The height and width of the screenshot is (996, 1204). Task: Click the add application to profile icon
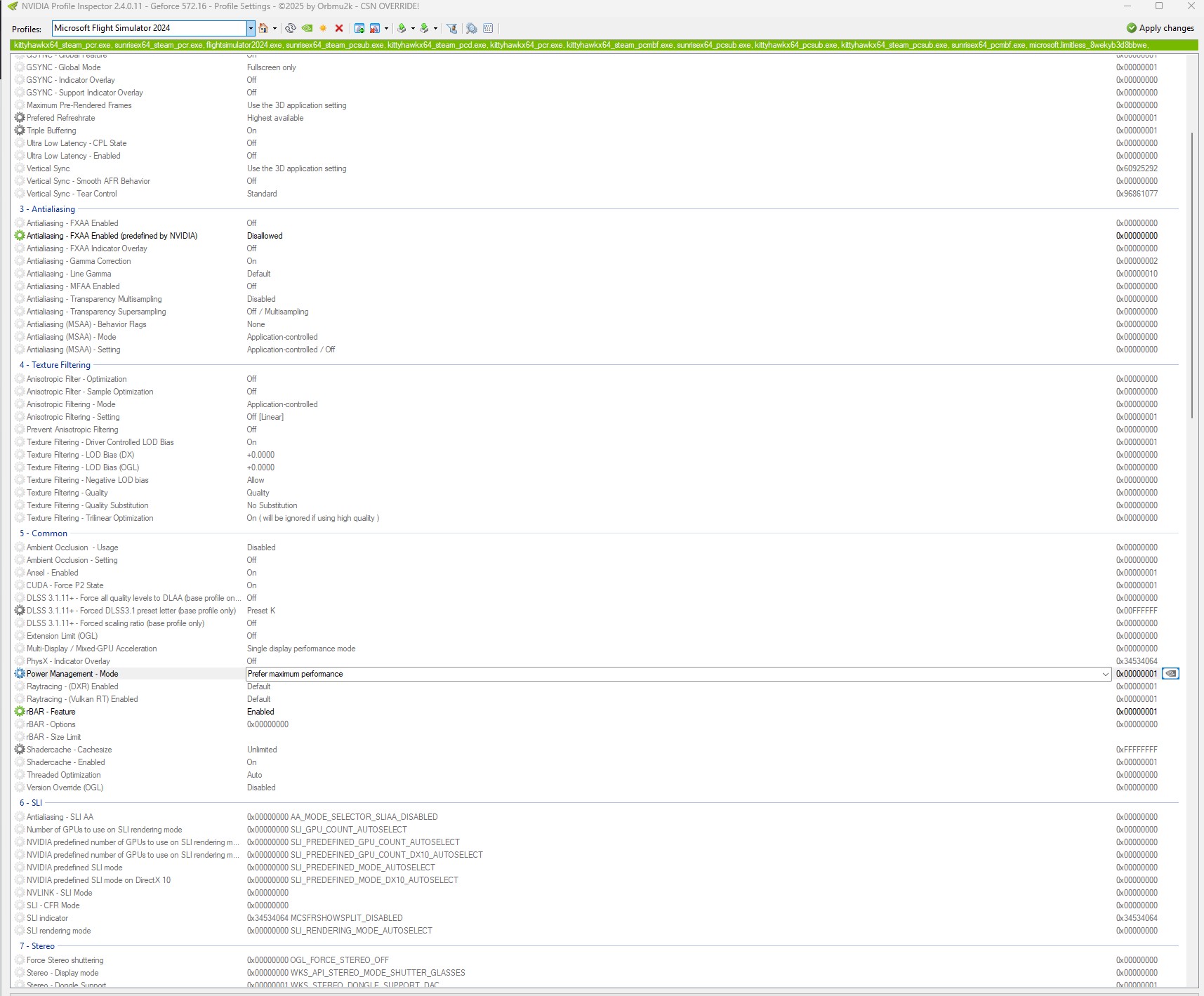click(x=359, y=28)
